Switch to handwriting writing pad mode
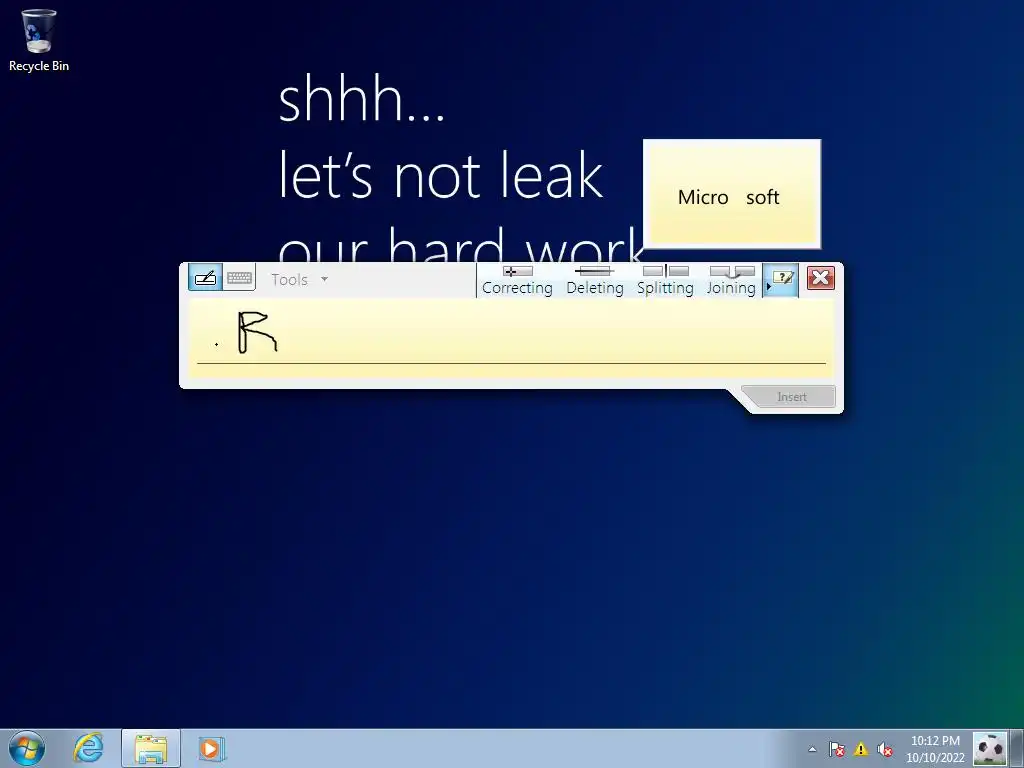 tap(205, 278)
